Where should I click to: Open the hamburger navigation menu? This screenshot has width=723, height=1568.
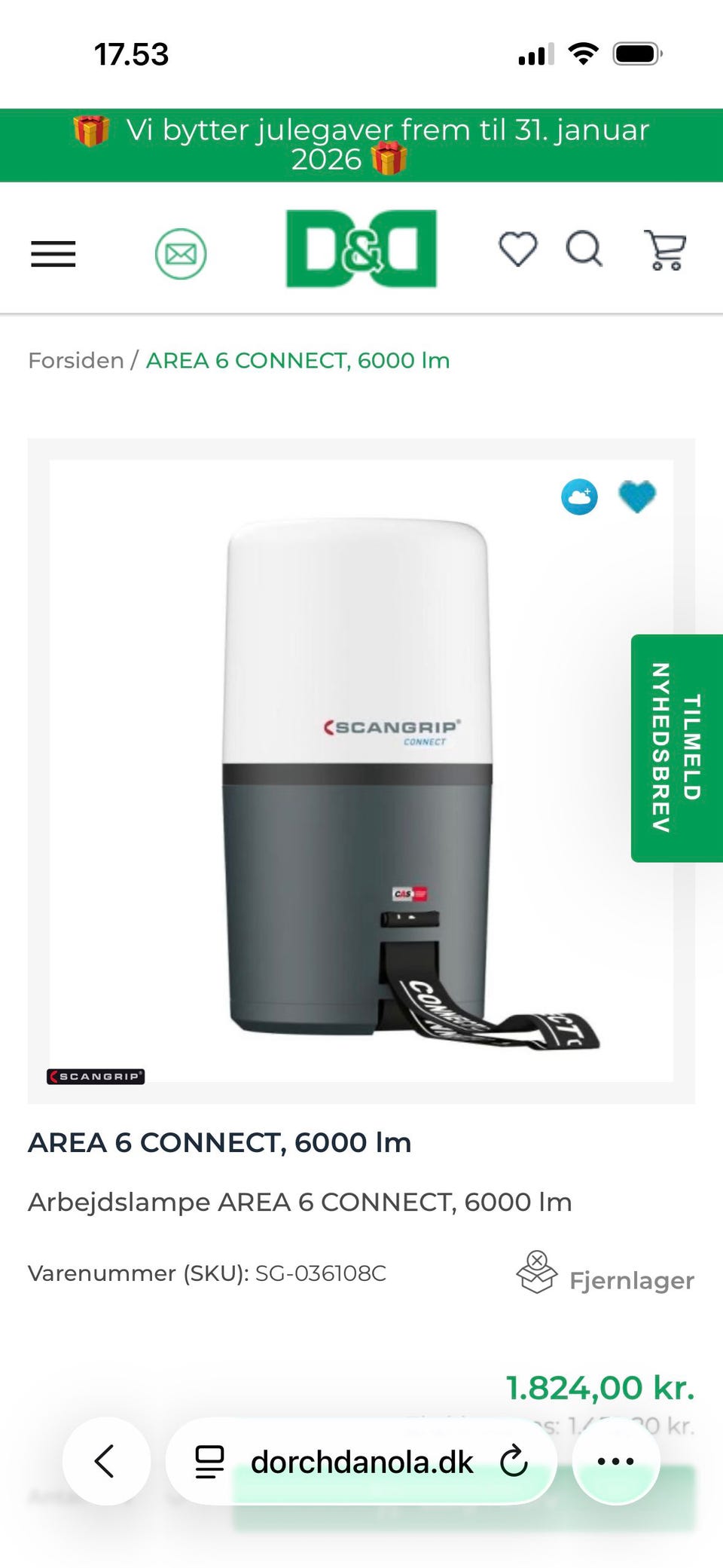tap(53, 254)
